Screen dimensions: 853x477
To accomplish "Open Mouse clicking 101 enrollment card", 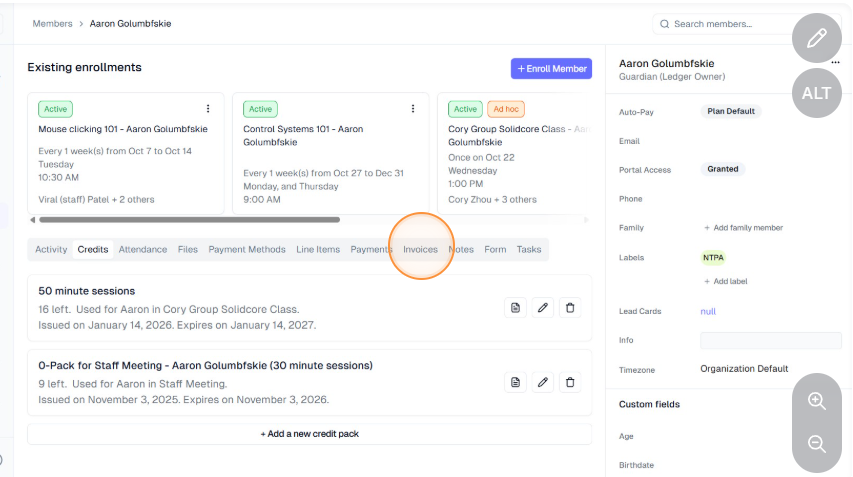I will (x=126, y=154).
